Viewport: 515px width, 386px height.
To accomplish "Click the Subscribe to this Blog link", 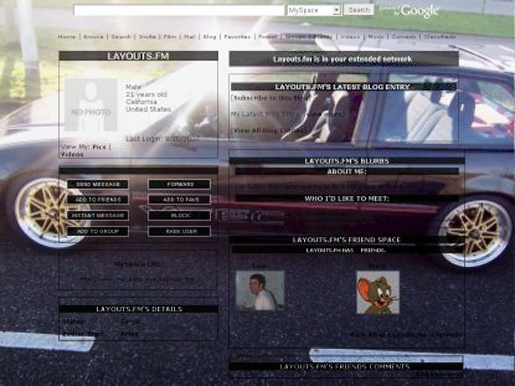I will [270, 98].
